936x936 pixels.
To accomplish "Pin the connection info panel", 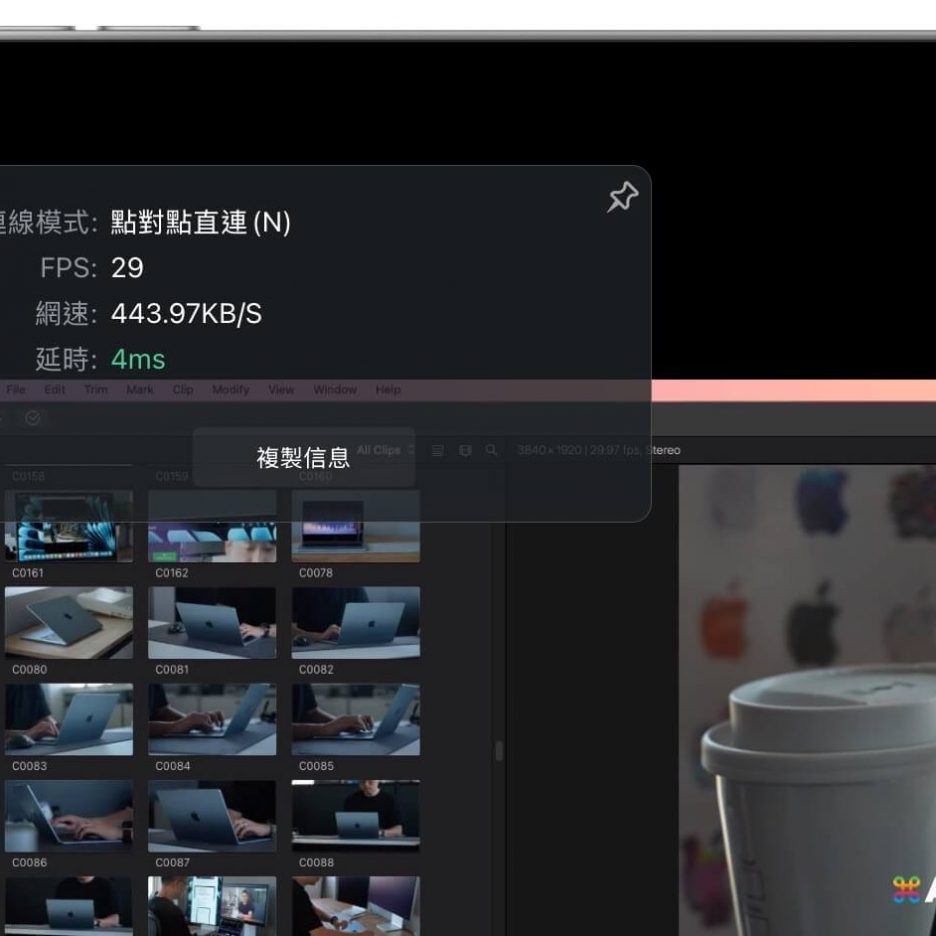I will point(622,197).
